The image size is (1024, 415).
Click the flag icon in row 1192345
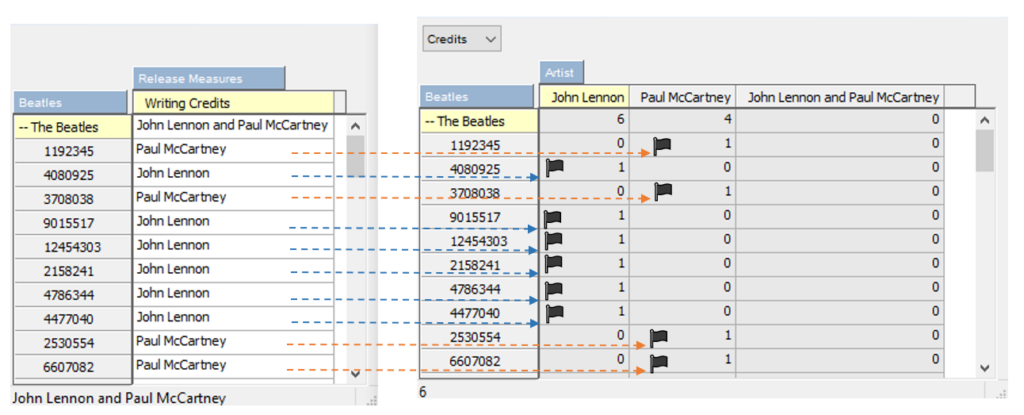point(661,145)
